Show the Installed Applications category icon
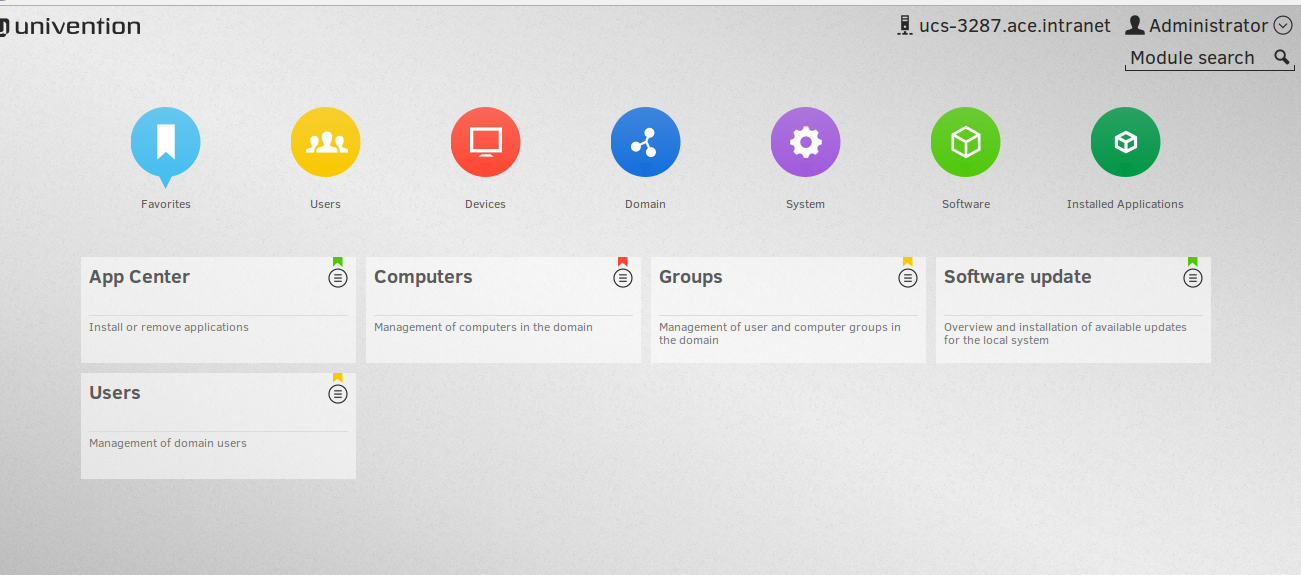Viewport: 1301px width, 575px height. pos(1126,142)
